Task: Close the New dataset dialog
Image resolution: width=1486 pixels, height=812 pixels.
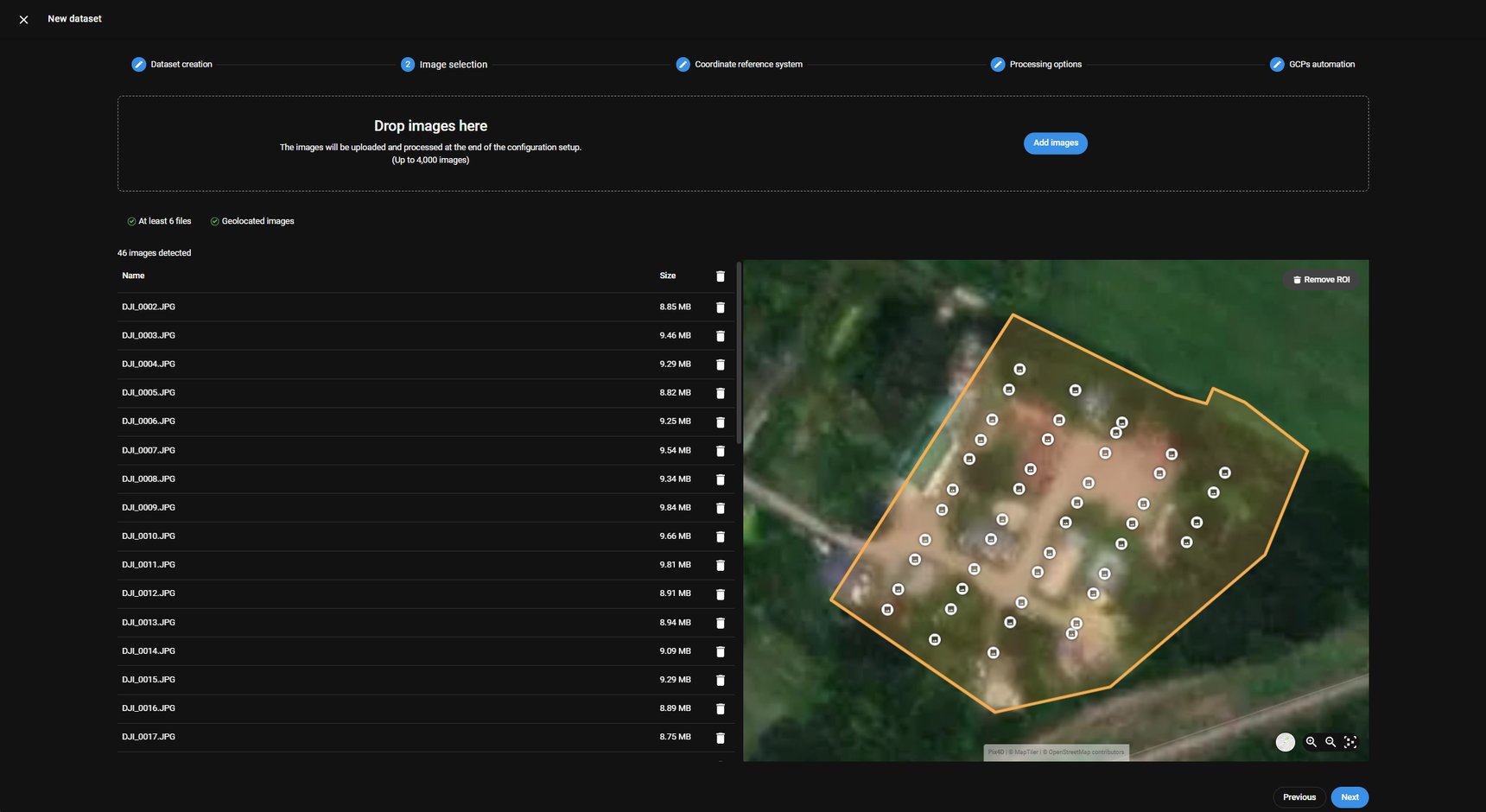Action: pyautogui.click(x=23, y=19)
